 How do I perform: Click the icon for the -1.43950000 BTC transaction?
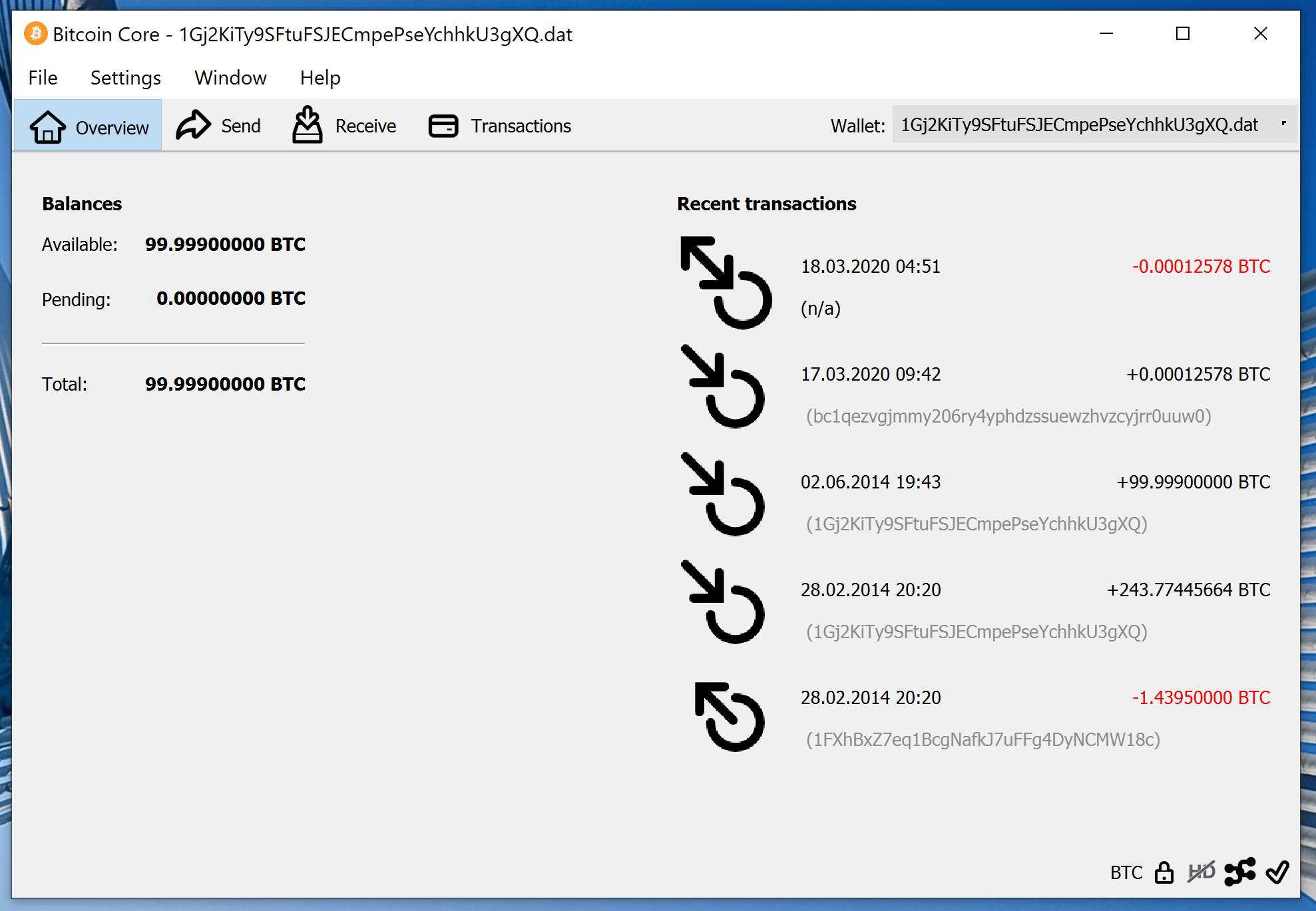730,717
